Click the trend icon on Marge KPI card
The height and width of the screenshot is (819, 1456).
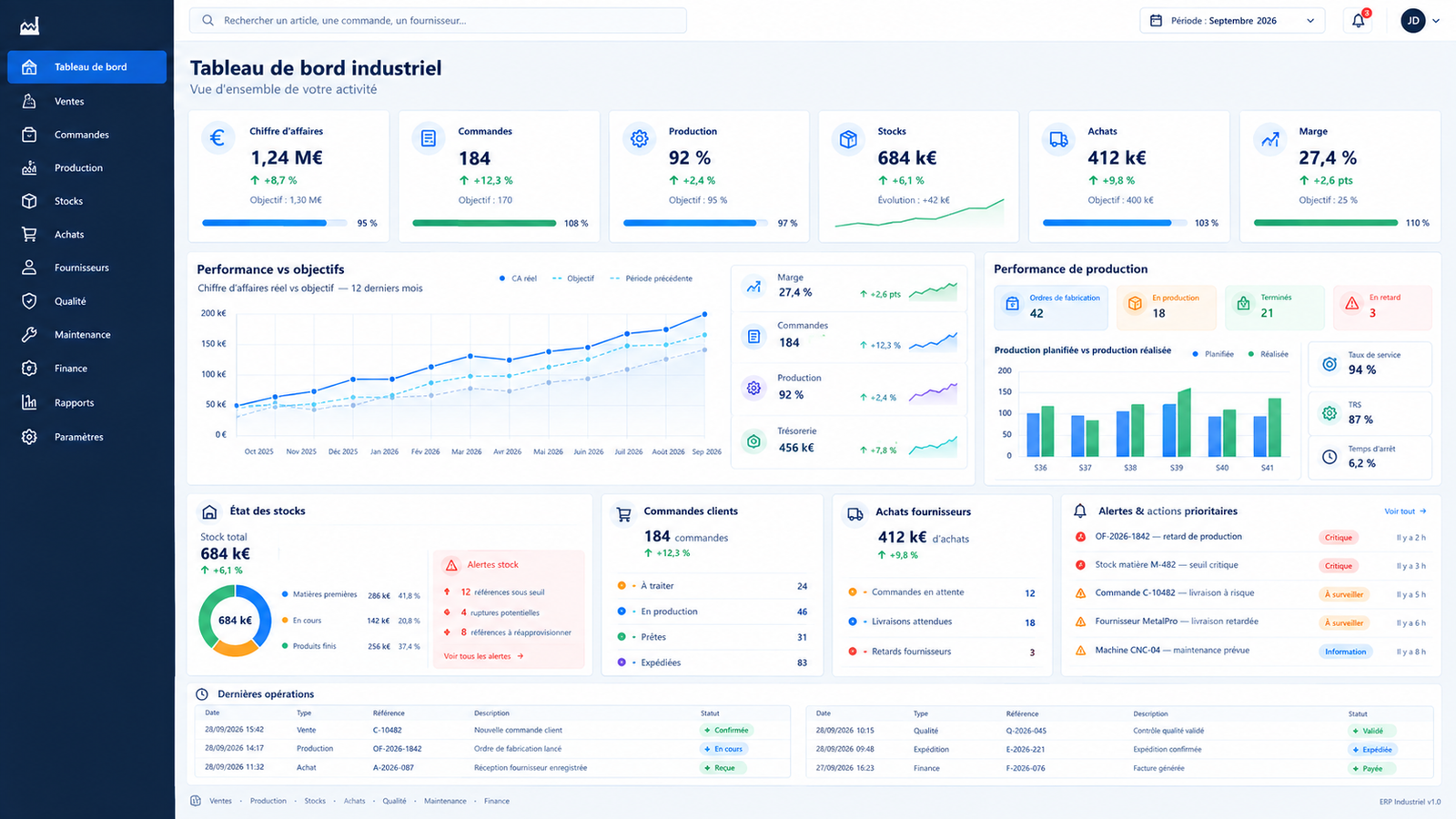(x=1269, y=138)
